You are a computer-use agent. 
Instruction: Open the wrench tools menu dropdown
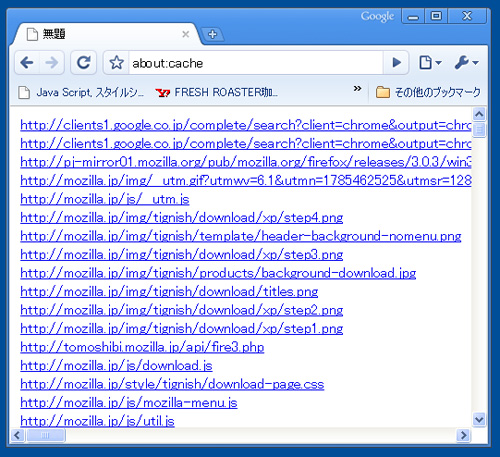pos(467,63)
